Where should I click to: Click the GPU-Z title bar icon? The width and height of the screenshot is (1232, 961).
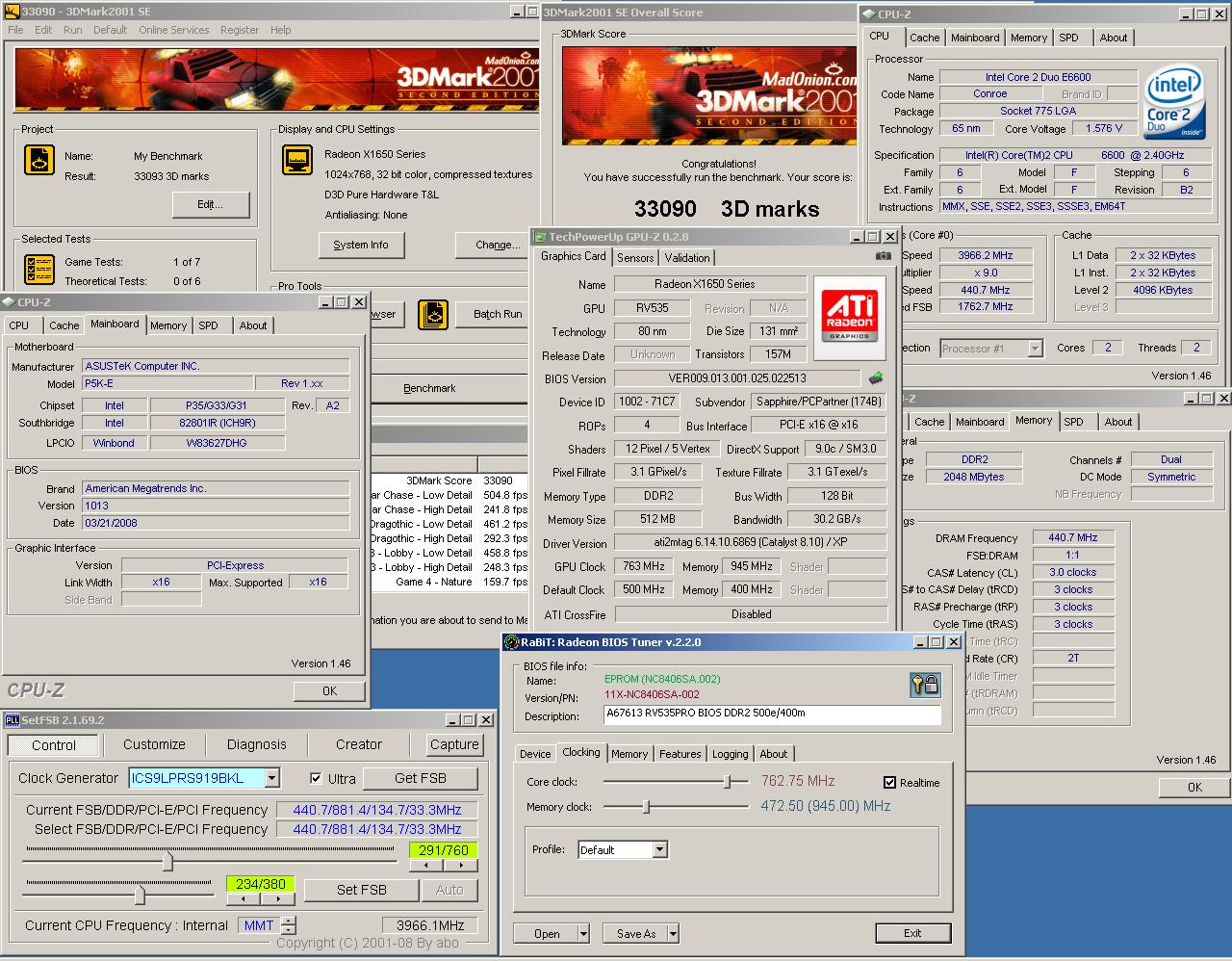tap(540, 236)
